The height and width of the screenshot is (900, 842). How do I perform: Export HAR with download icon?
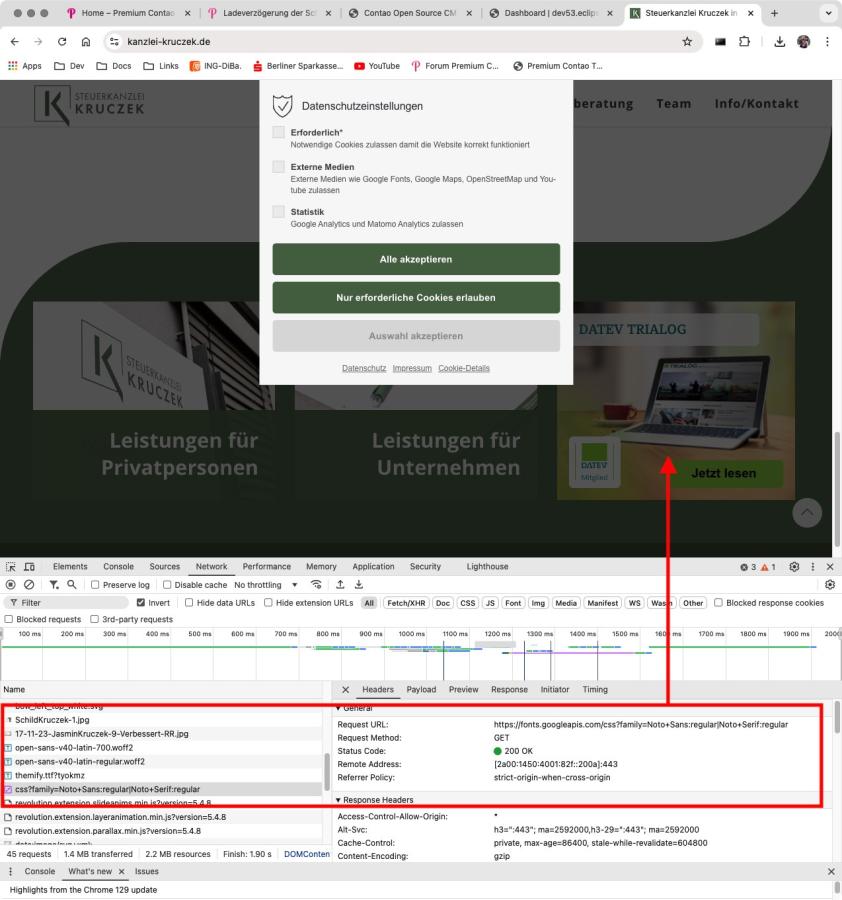359,584
